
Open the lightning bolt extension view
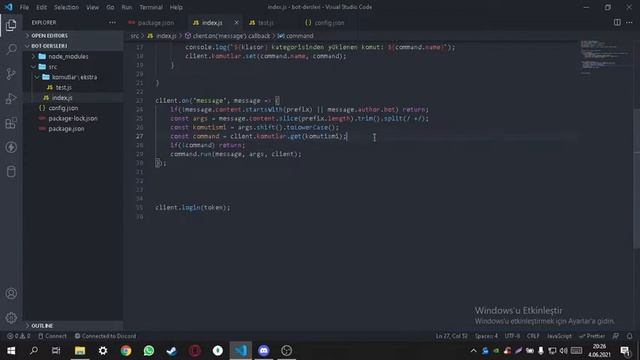[x=11, y=147]
